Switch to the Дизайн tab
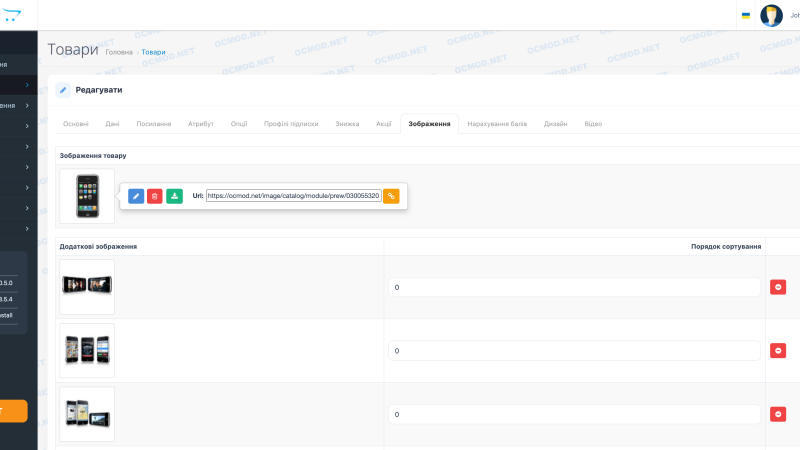800x450 pixels. [x=555, y=124]
